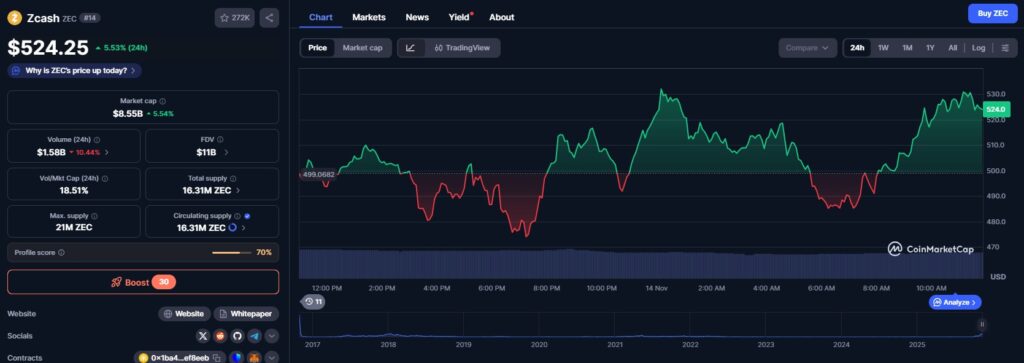Click Volume (24h) info icon
Image resolution: width=1024 pixels, height=363 pixels.
(97, 140)
